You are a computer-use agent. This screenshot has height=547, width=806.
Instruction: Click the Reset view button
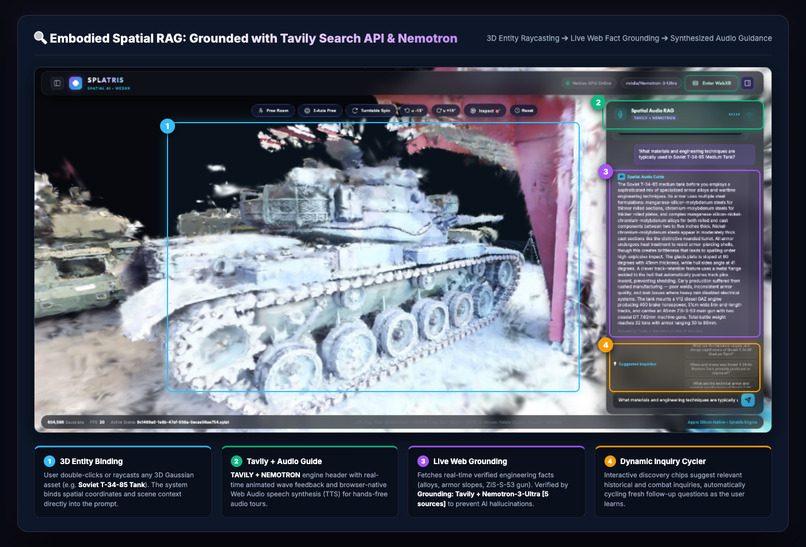(523, 111)
